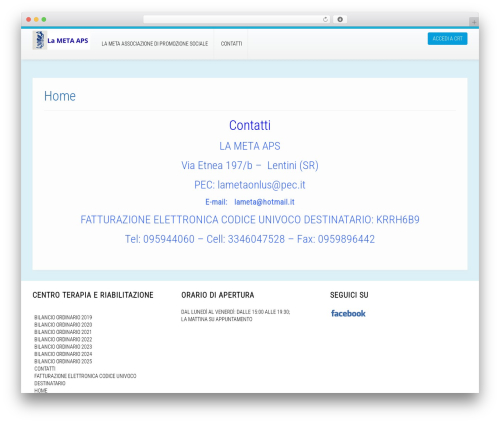Open Bilancio Ordinario 2021 link
Screen dimensions: 500x423
pos(63,332)
